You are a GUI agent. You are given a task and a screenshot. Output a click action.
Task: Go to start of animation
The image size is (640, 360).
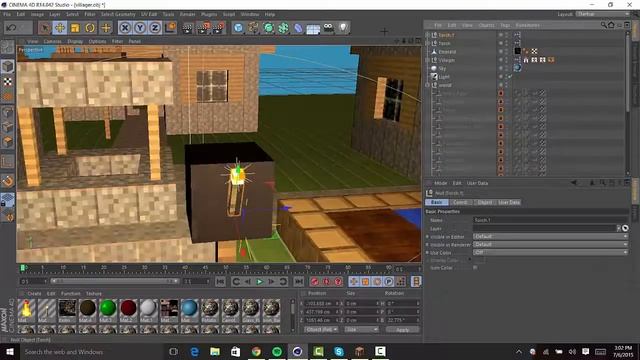tap(220, 282)
